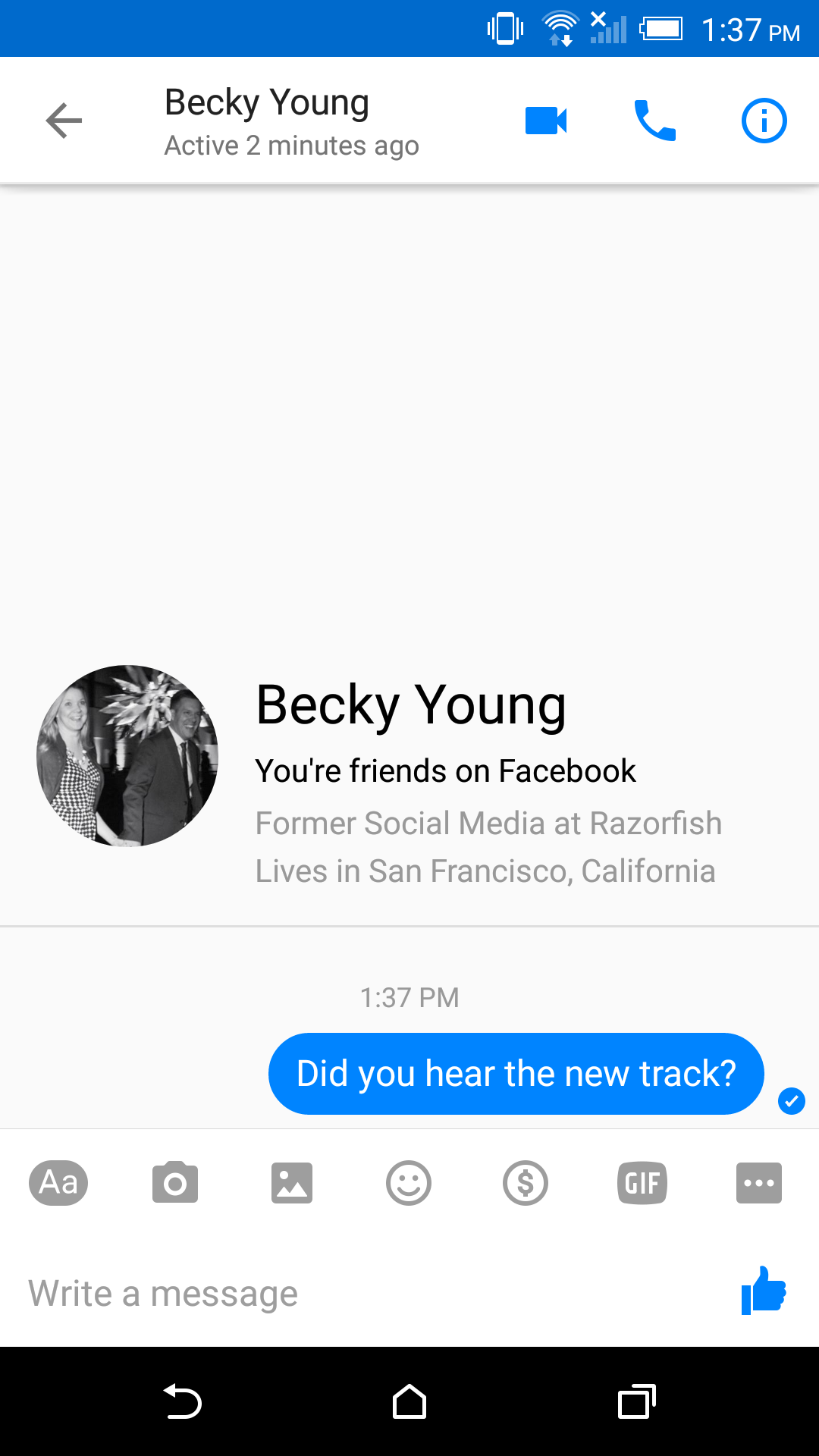Open Android recent apps overview
The height and width of the screenshot is (1456, 819).
pos(637,1401)
